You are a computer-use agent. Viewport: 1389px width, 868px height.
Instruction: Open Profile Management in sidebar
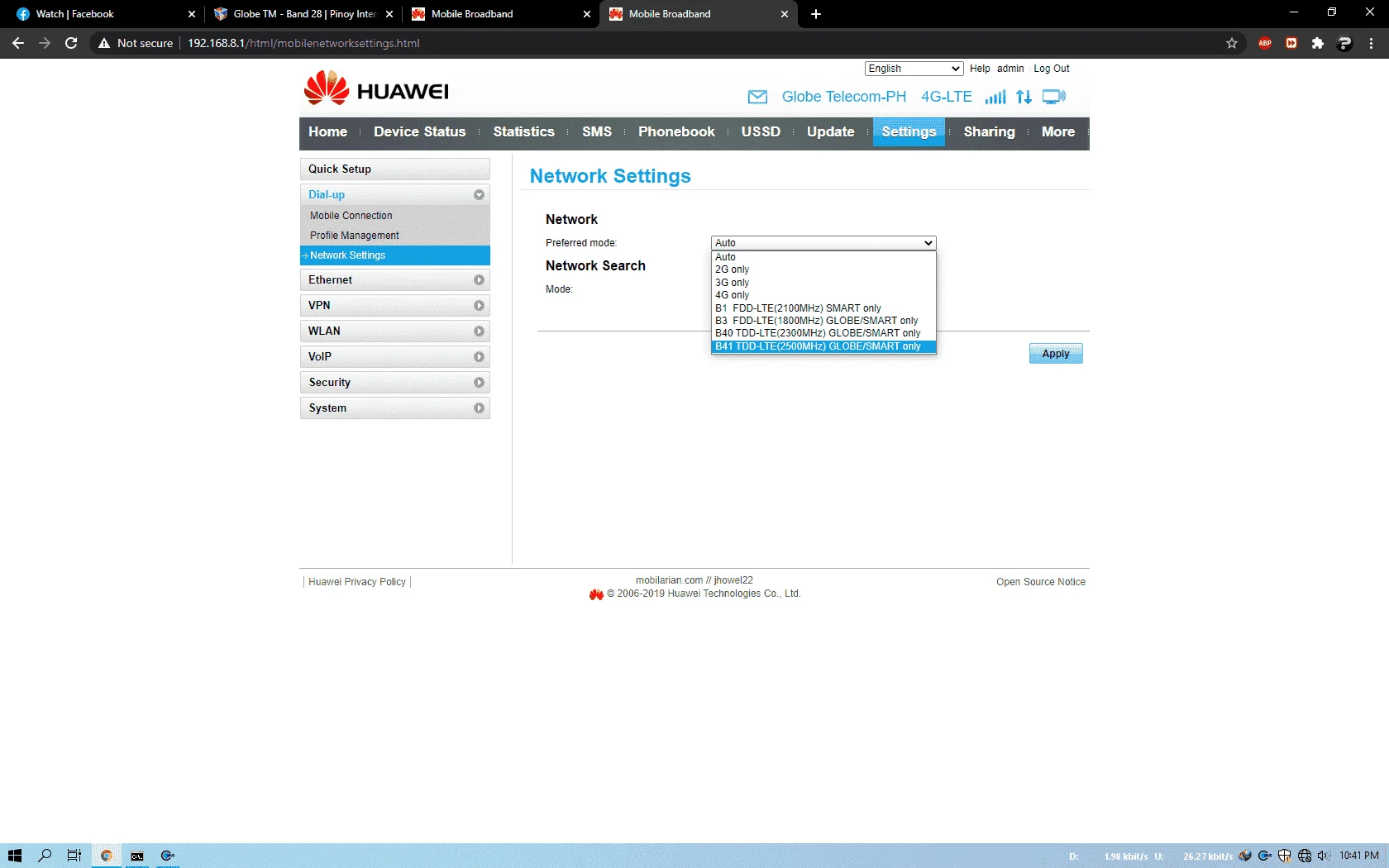pos(355,236)
